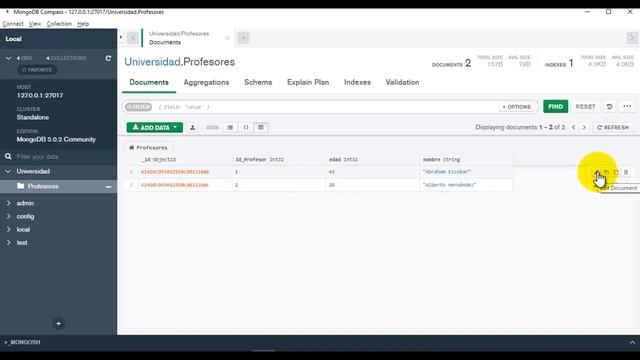Click the FILTER pill label
640x360 pixels.
click(138, 107)
